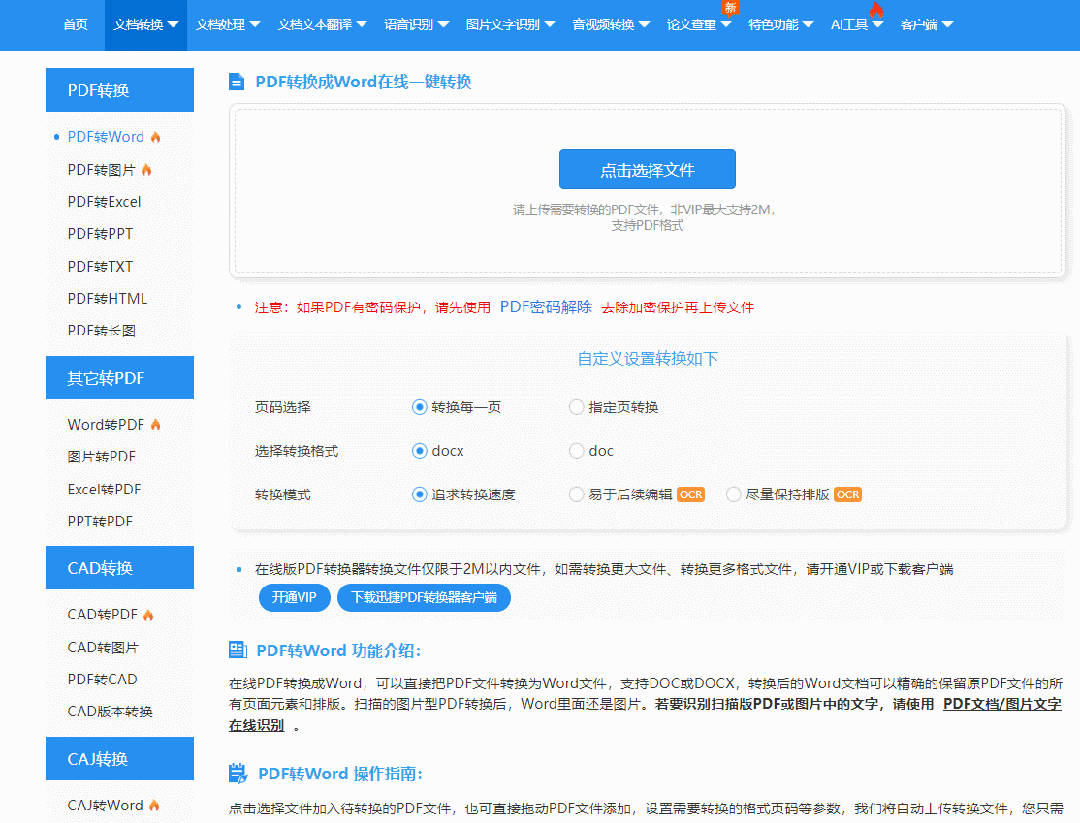Open PDF转Word in sidebar
The height and width of the screenshot is (823, 1080).
coord(106,137)
